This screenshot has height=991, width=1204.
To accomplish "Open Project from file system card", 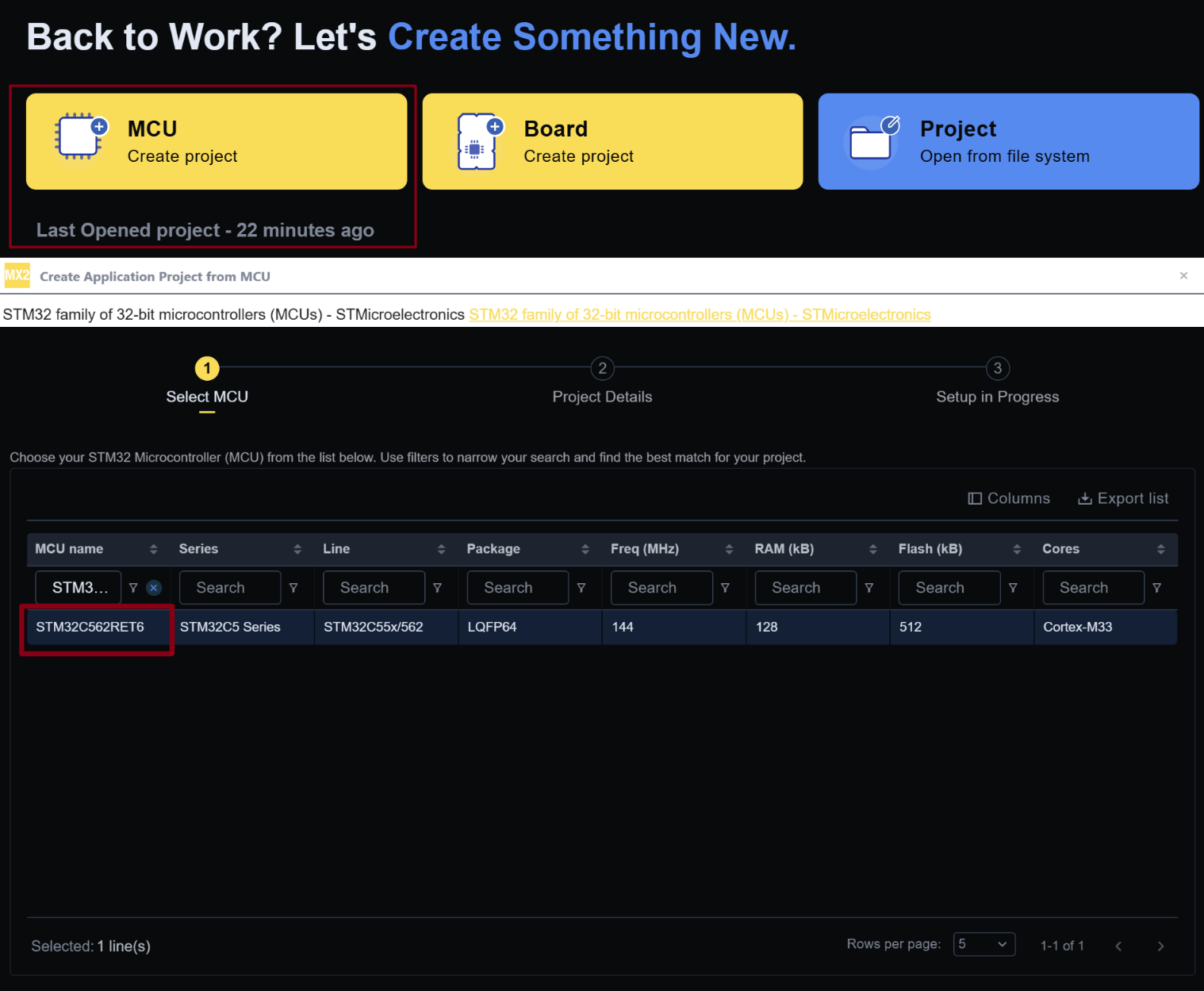I will [x=1008, y=141].
